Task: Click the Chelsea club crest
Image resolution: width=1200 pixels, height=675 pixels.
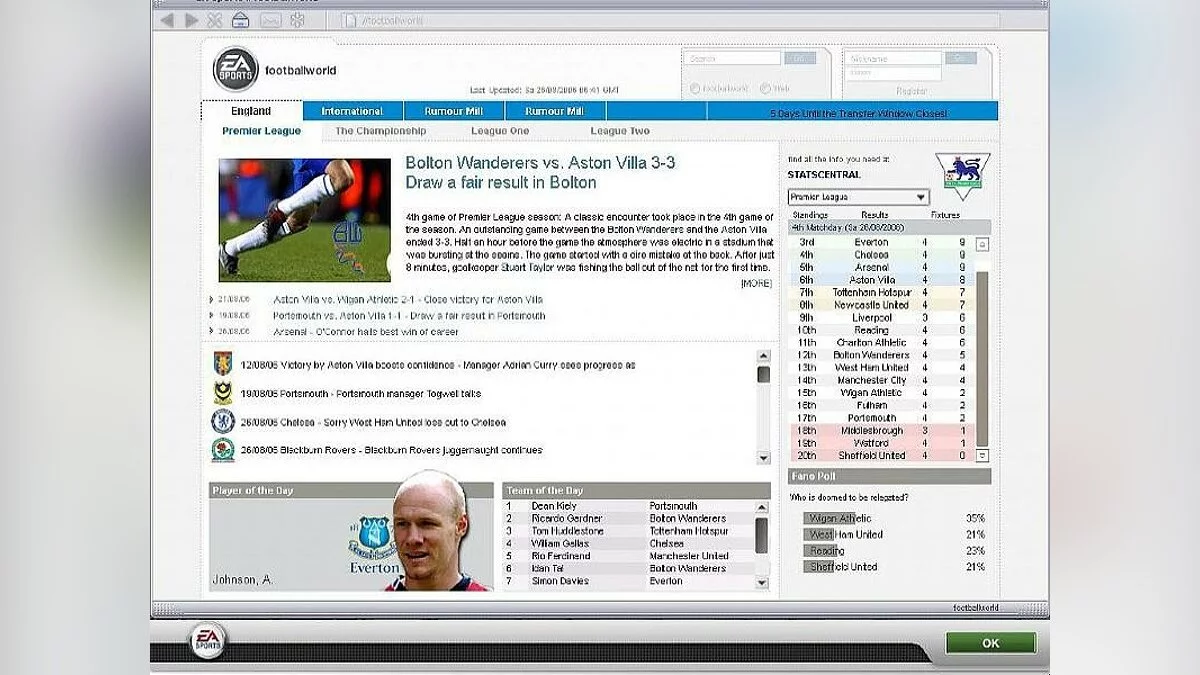Action: tap(222, 421)
